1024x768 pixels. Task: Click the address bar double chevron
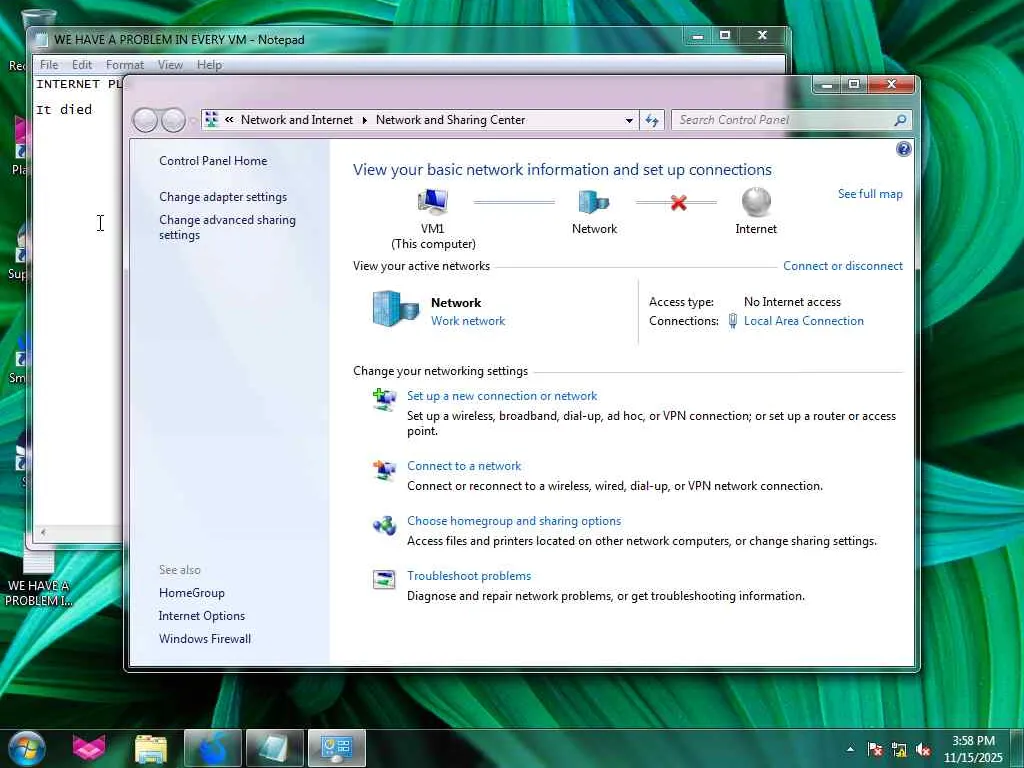(229, 120)
